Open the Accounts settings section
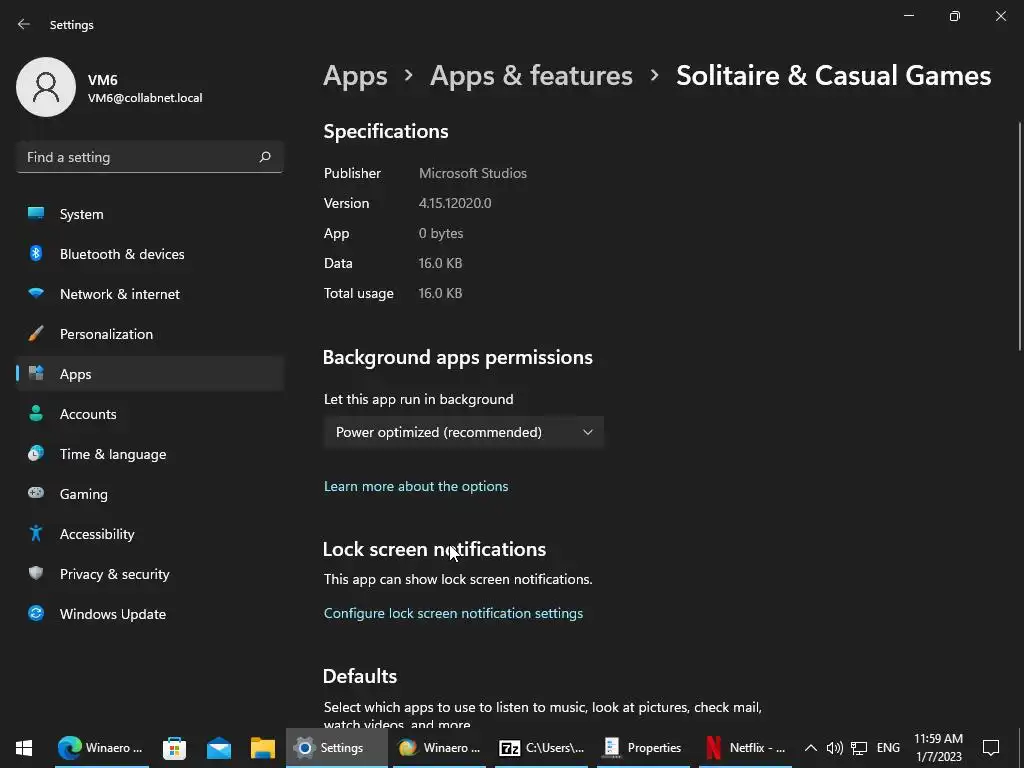This screenshot has width=1024, height=768. (88, 414)
